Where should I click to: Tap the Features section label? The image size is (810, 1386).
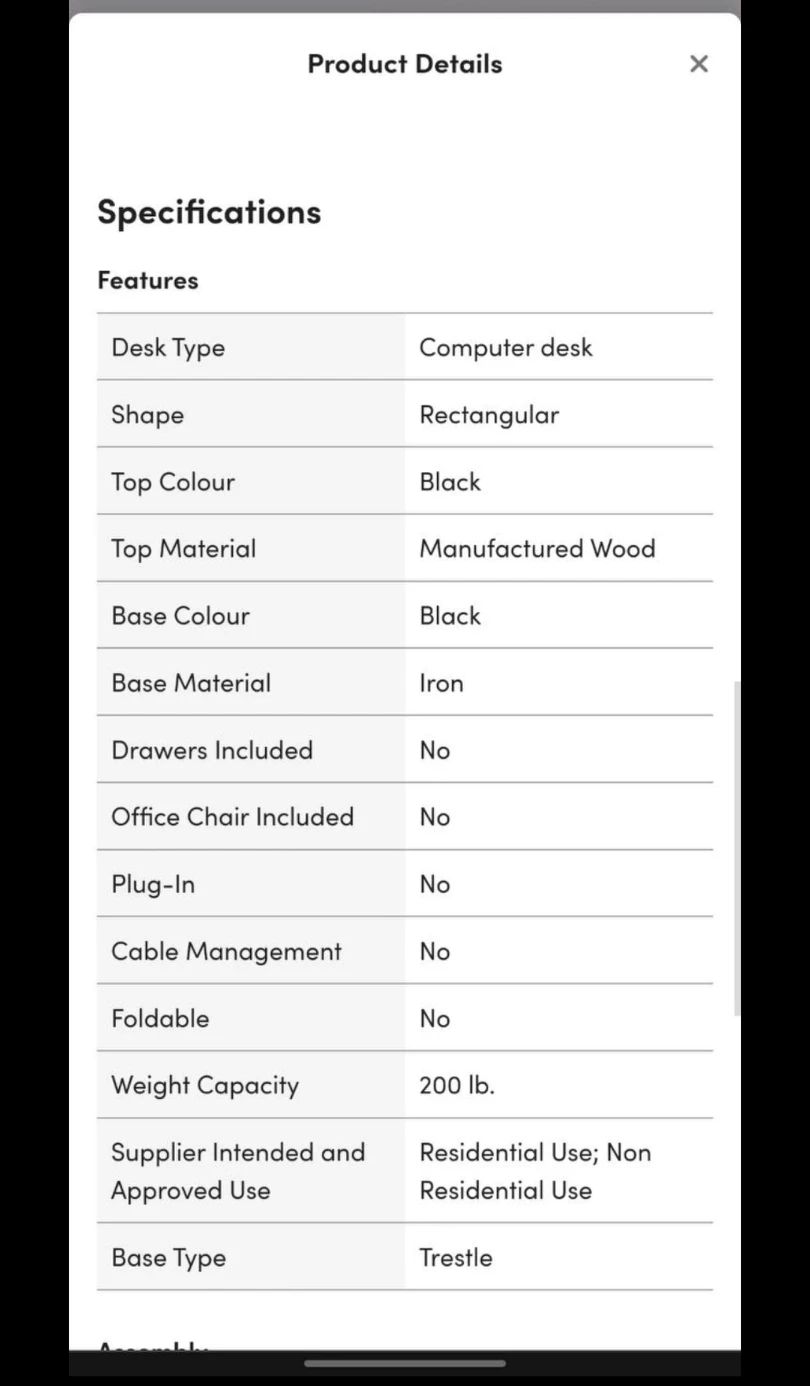pyautogui.click(x=148, y=280)
